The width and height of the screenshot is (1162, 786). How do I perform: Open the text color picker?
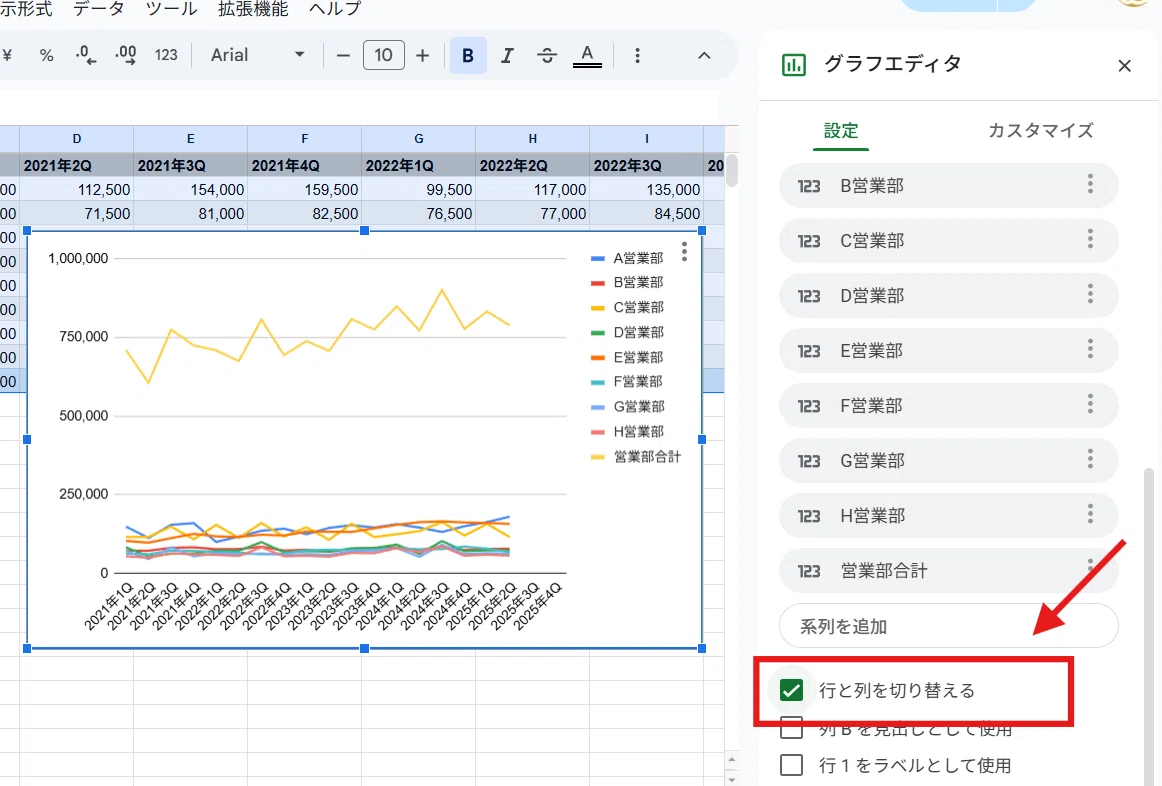[587, 56]
